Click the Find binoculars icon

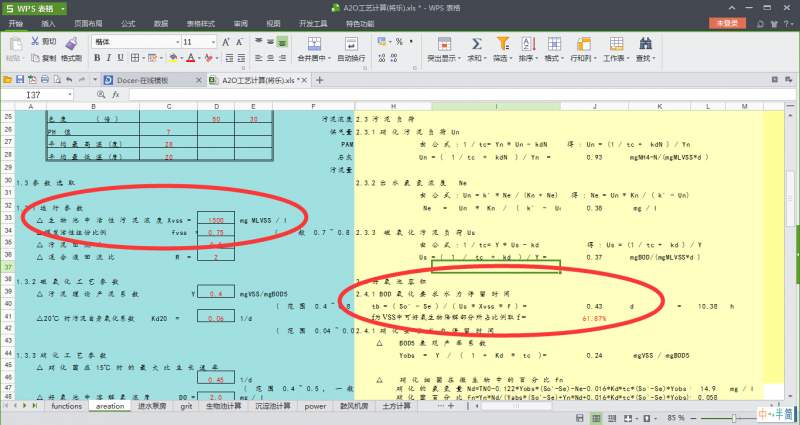tap(645, 44)
